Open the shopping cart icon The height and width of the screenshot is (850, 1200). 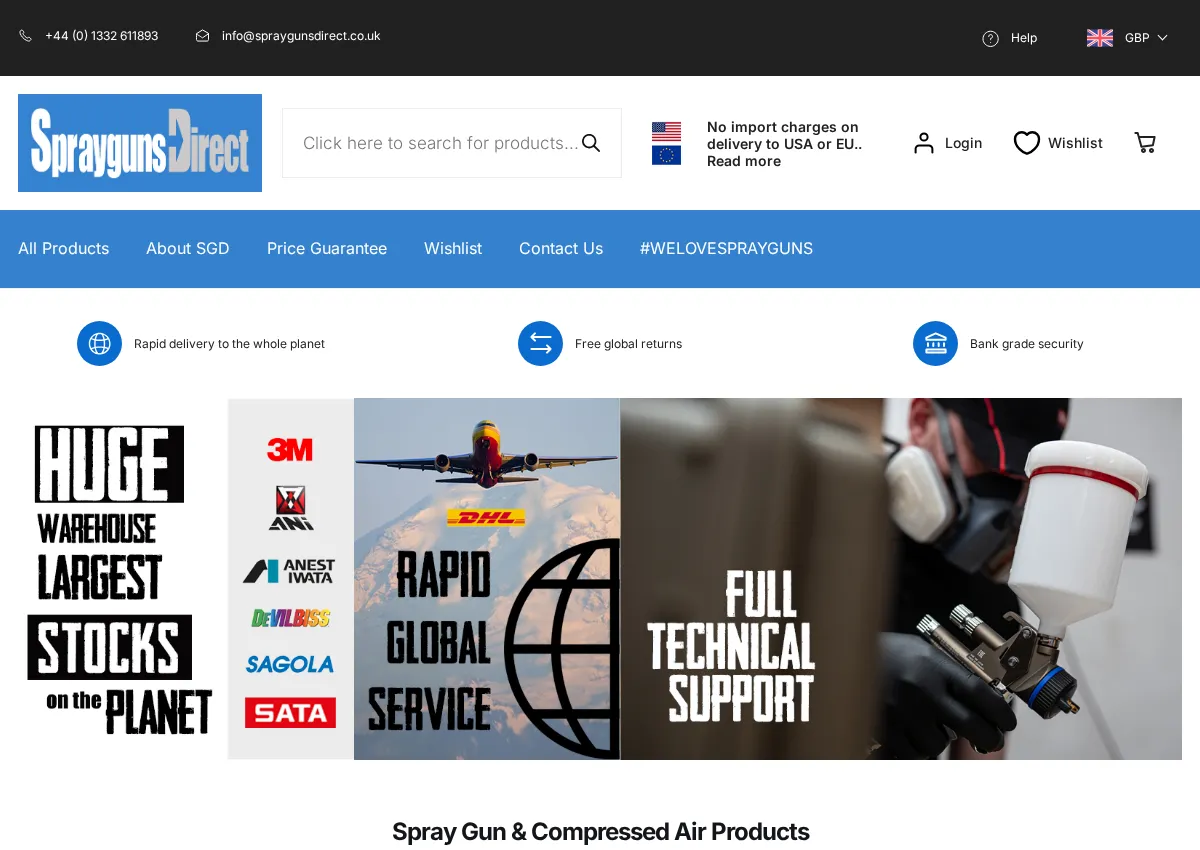click(x=1145, y=143)
